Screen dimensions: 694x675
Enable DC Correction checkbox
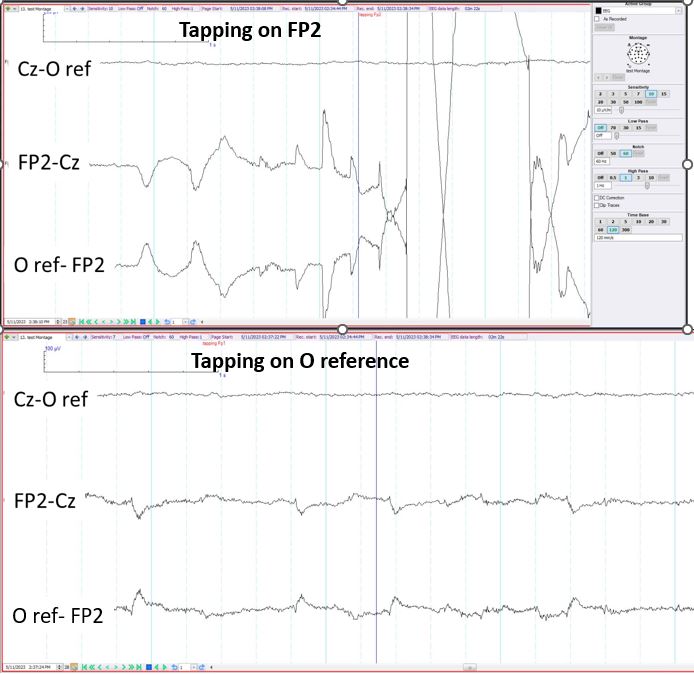(x=598, y=198)
